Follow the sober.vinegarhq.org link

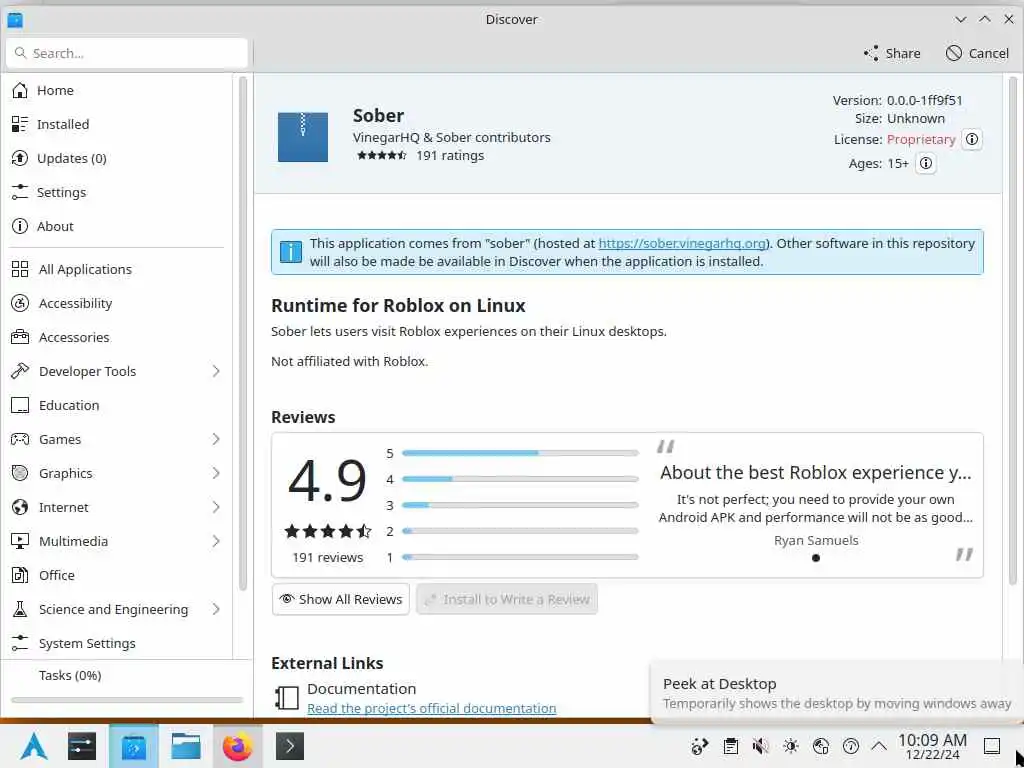click(x=682, y=243)
